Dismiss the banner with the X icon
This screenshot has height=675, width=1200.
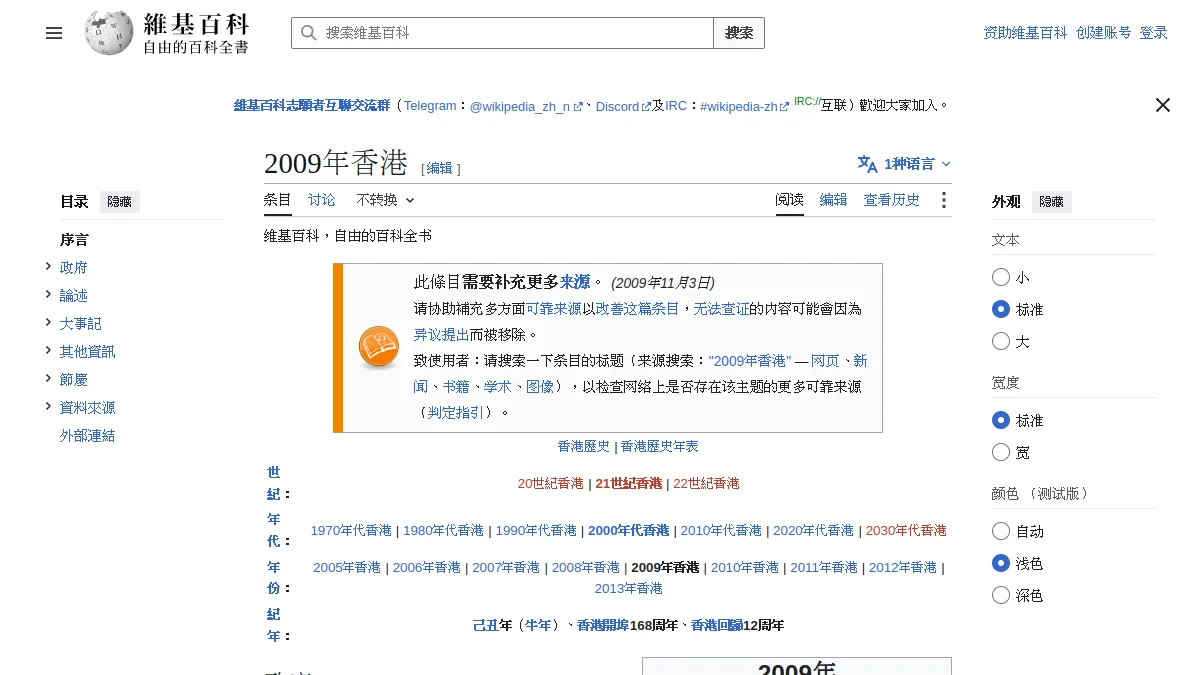click(1163, 105)
